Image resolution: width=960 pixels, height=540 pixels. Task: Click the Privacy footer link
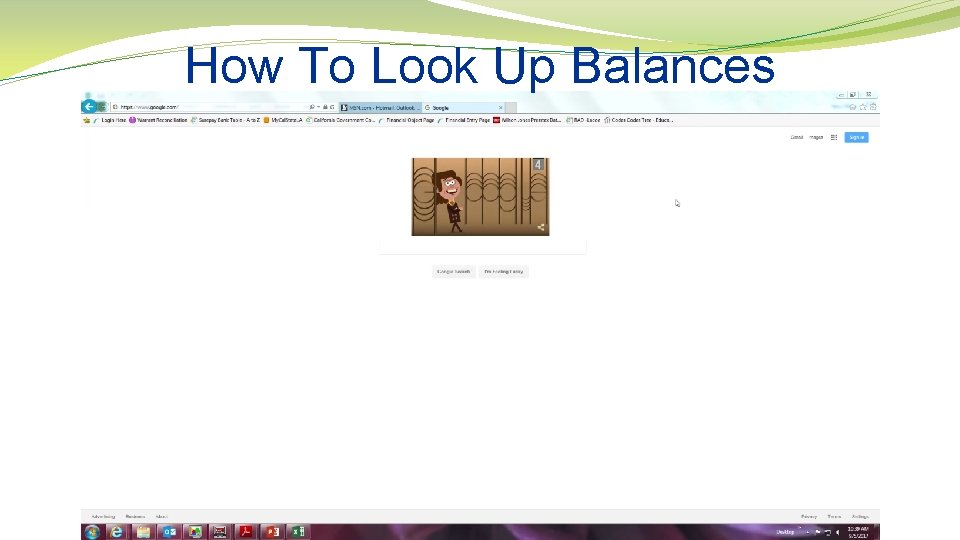point(809,517)
